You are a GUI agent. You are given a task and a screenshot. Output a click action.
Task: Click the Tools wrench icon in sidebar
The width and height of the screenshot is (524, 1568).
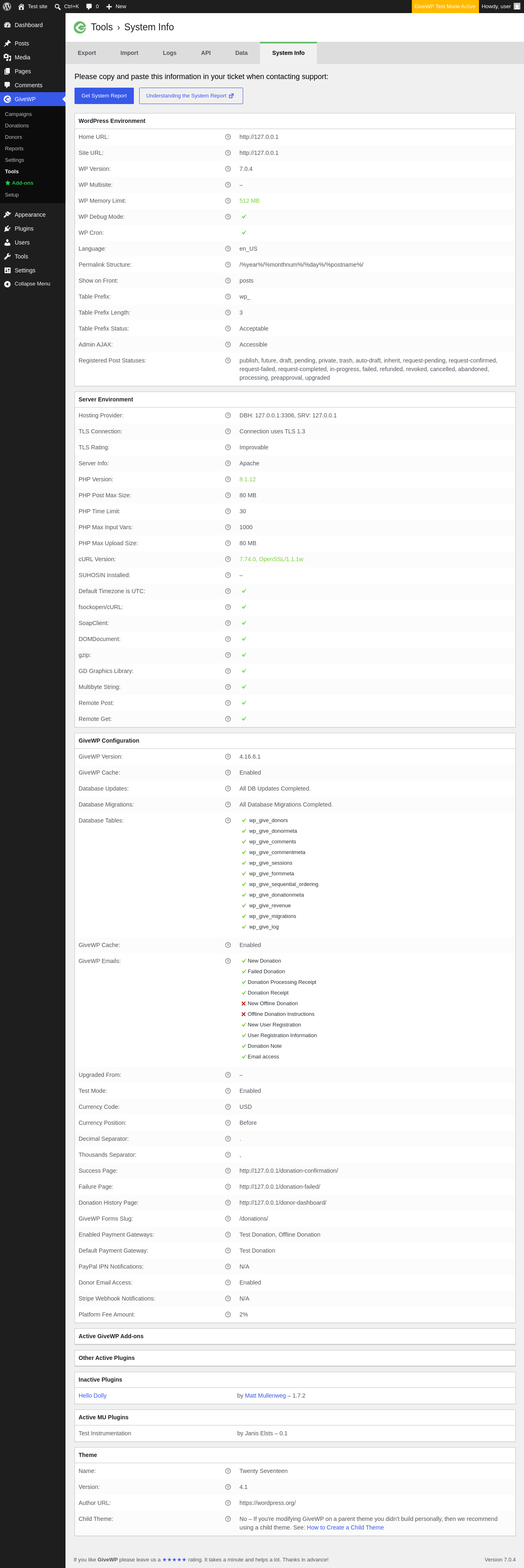7,257
